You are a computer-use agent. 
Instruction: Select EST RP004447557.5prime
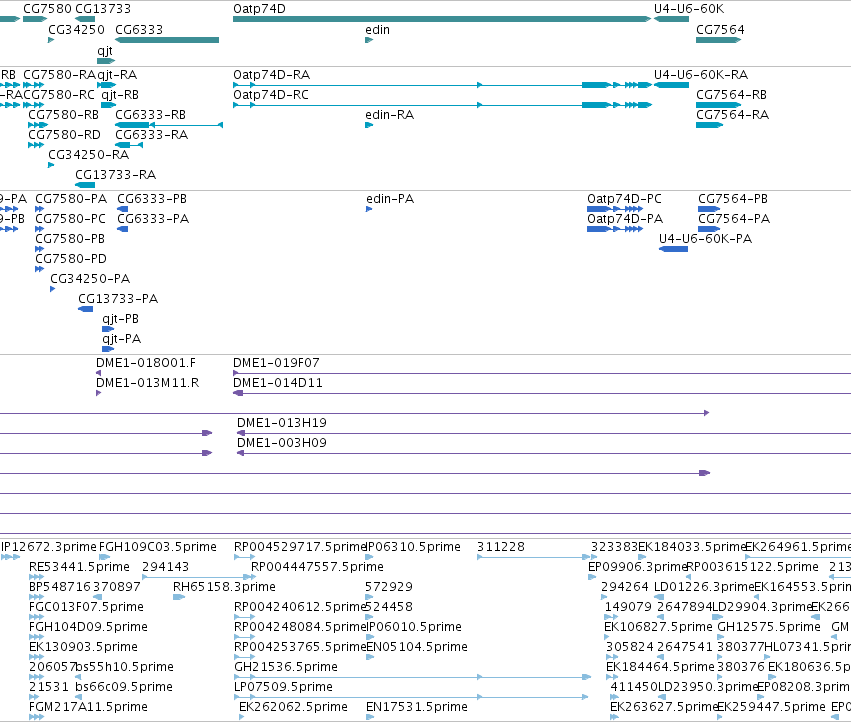coord(255,577)
